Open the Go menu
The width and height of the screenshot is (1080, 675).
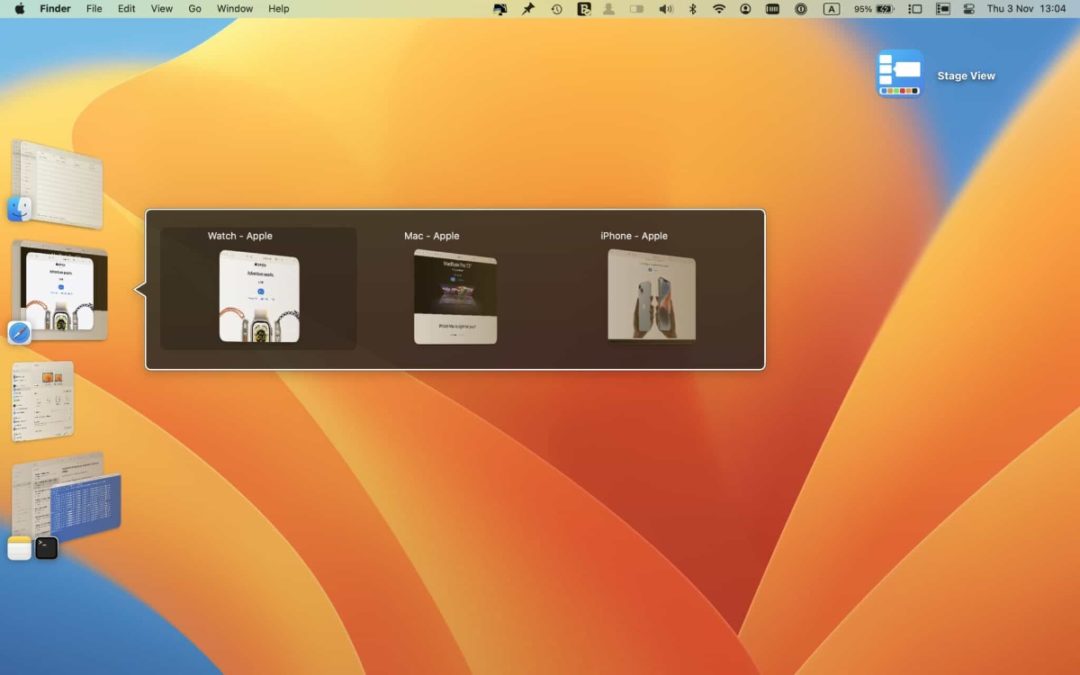click(x=194, y=9)
